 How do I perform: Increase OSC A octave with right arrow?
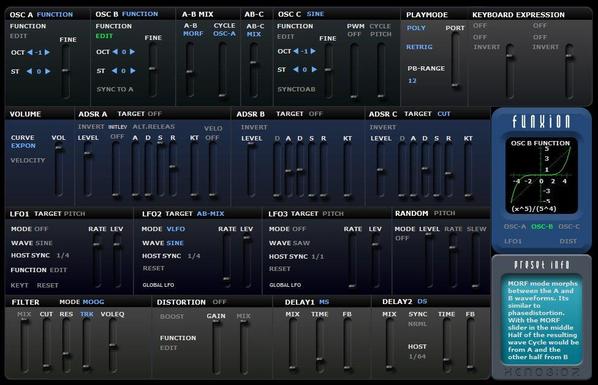point(47,52)
